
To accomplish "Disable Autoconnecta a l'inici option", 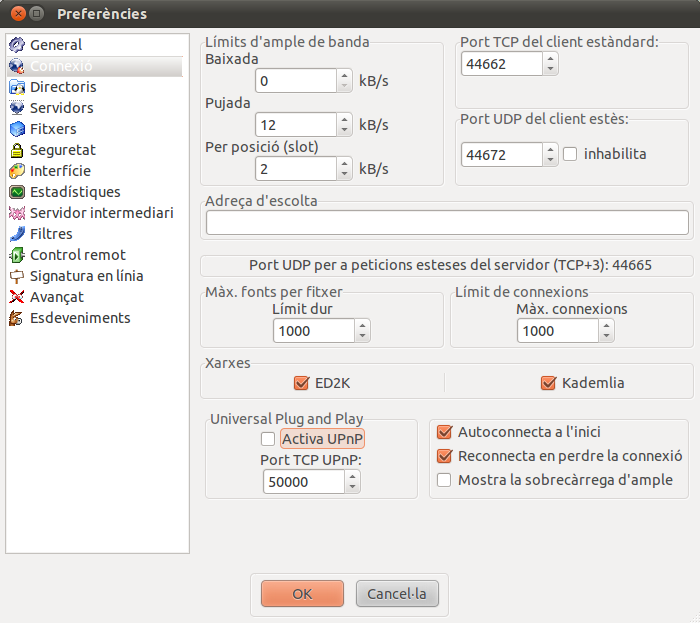I will pos(444,432).
